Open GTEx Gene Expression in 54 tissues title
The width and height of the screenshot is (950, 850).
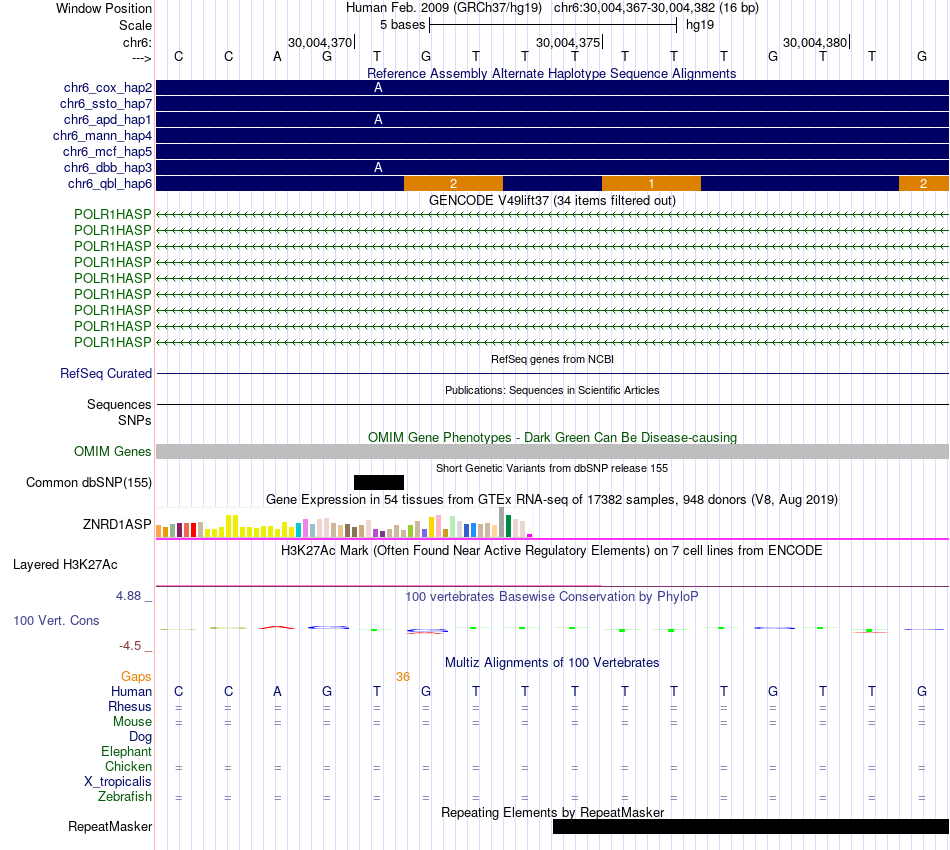pyautogui.click(x=552, y=500)
